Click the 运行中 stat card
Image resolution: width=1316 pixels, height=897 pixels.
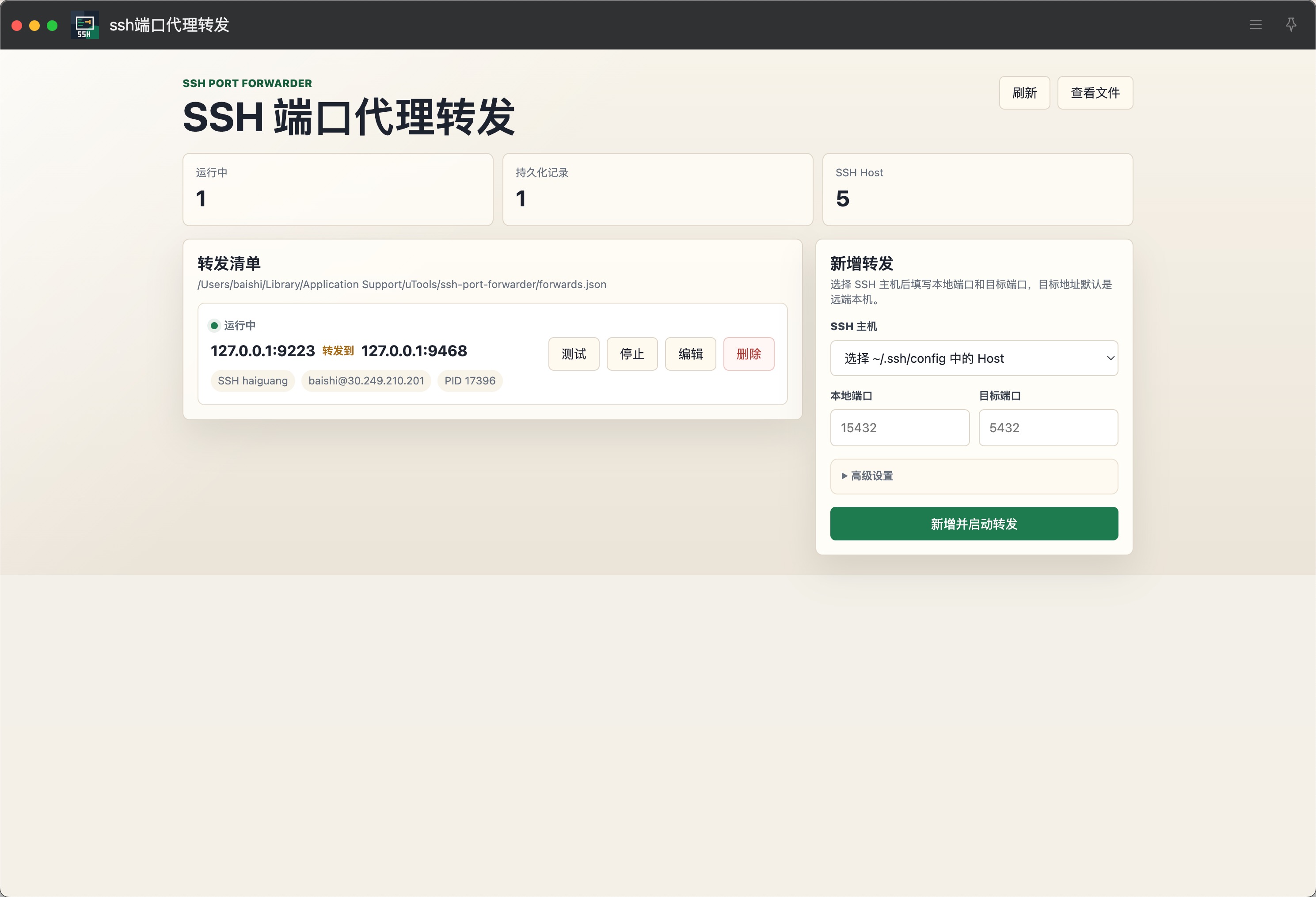pyautogui.click(x=338, y=190)
